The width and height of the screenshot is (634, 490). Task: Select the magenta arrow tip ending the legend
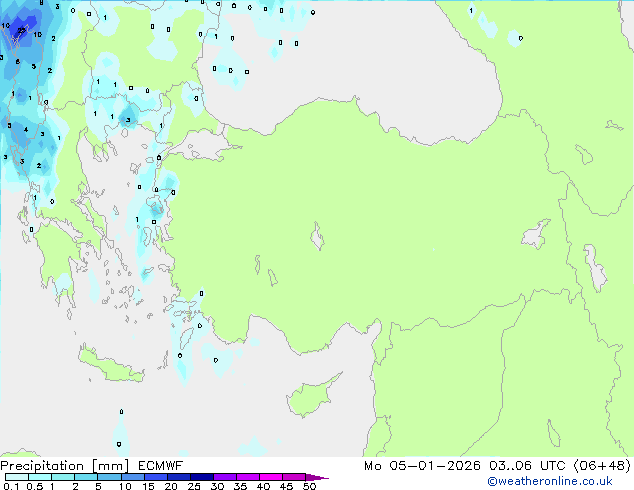click(322, 478)
